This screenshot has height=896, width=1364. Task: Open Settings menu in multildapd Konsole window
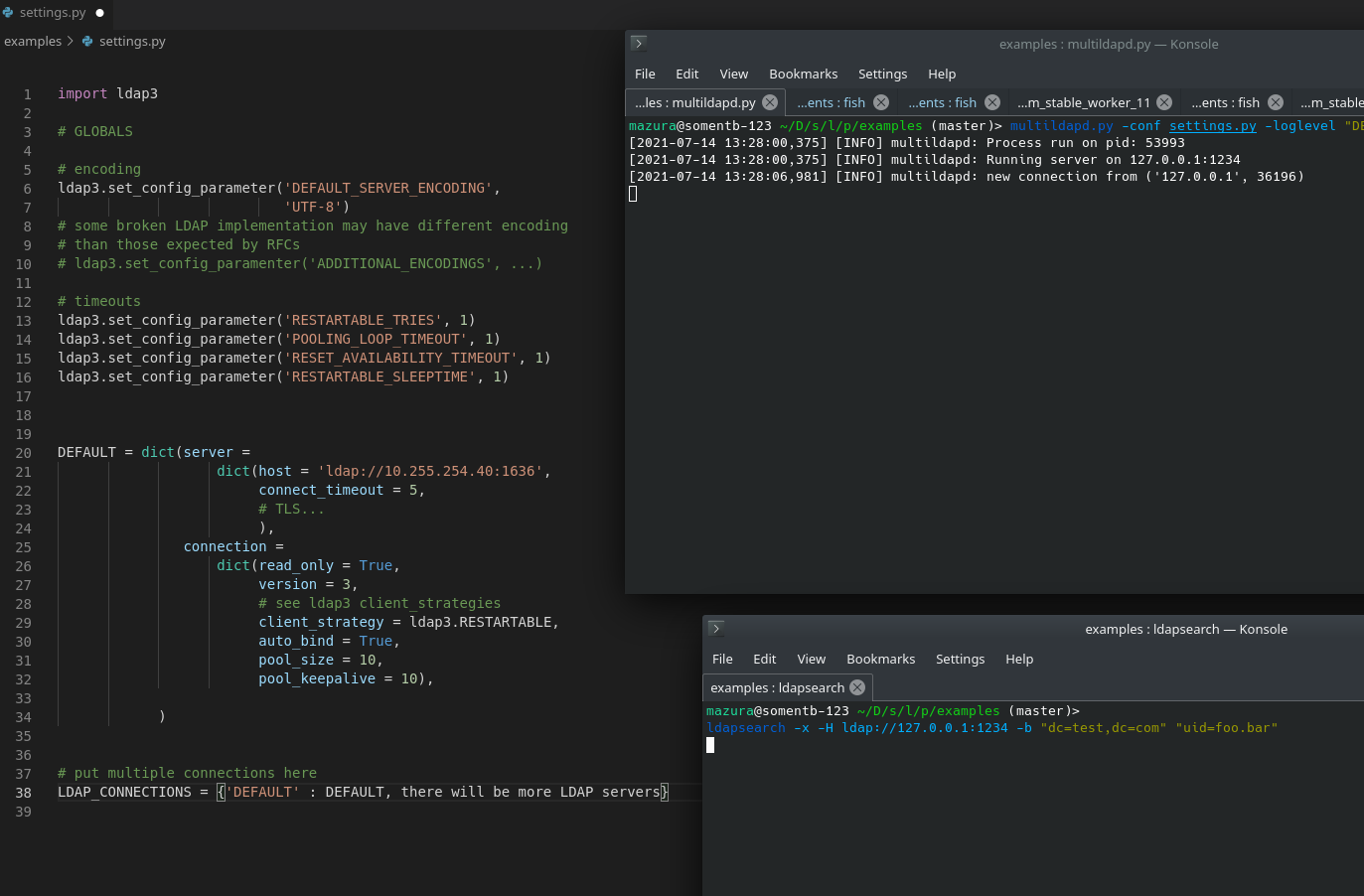click(x=882, y=74)
